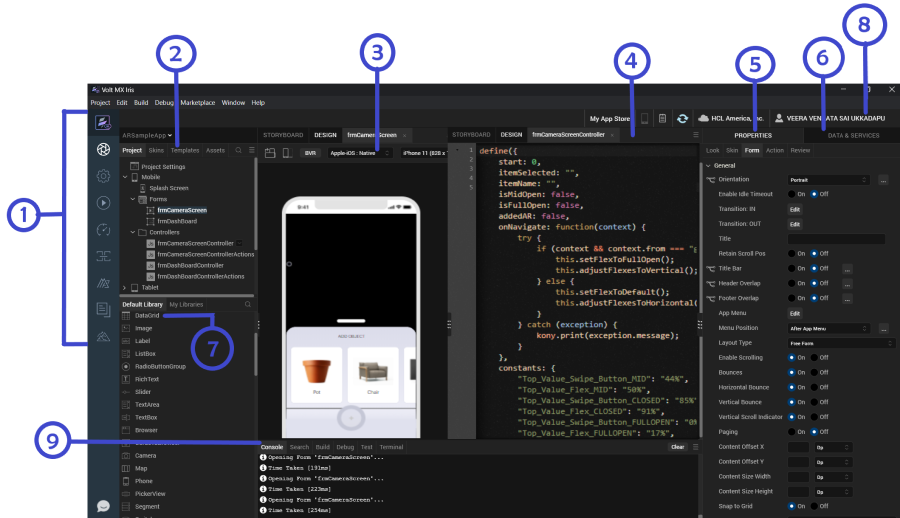This screenshot has height=518, width=900.
Task: Open code editor pane options menu icon
Action: [696, 135]
